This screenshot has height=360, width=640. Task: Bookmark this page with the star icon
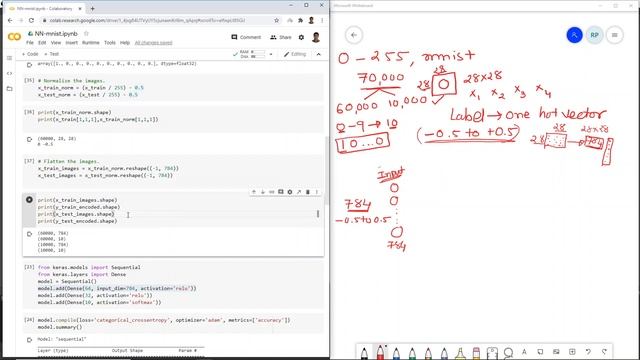277,20
